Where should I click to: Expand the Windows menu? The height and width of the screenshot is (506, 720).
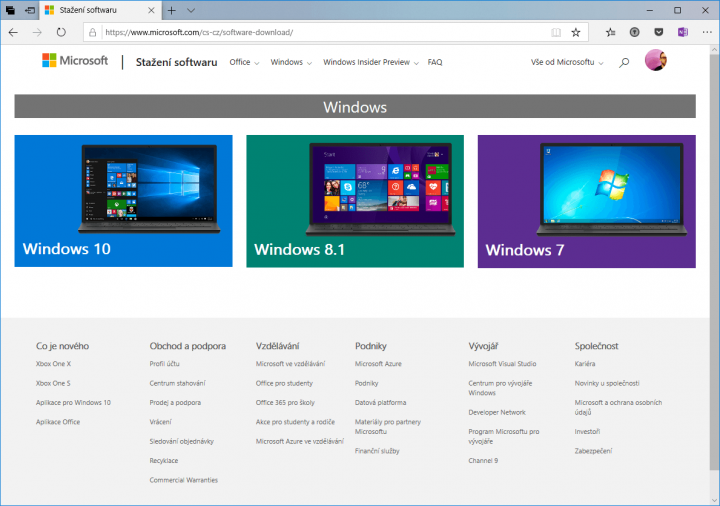tap(291, 62)
